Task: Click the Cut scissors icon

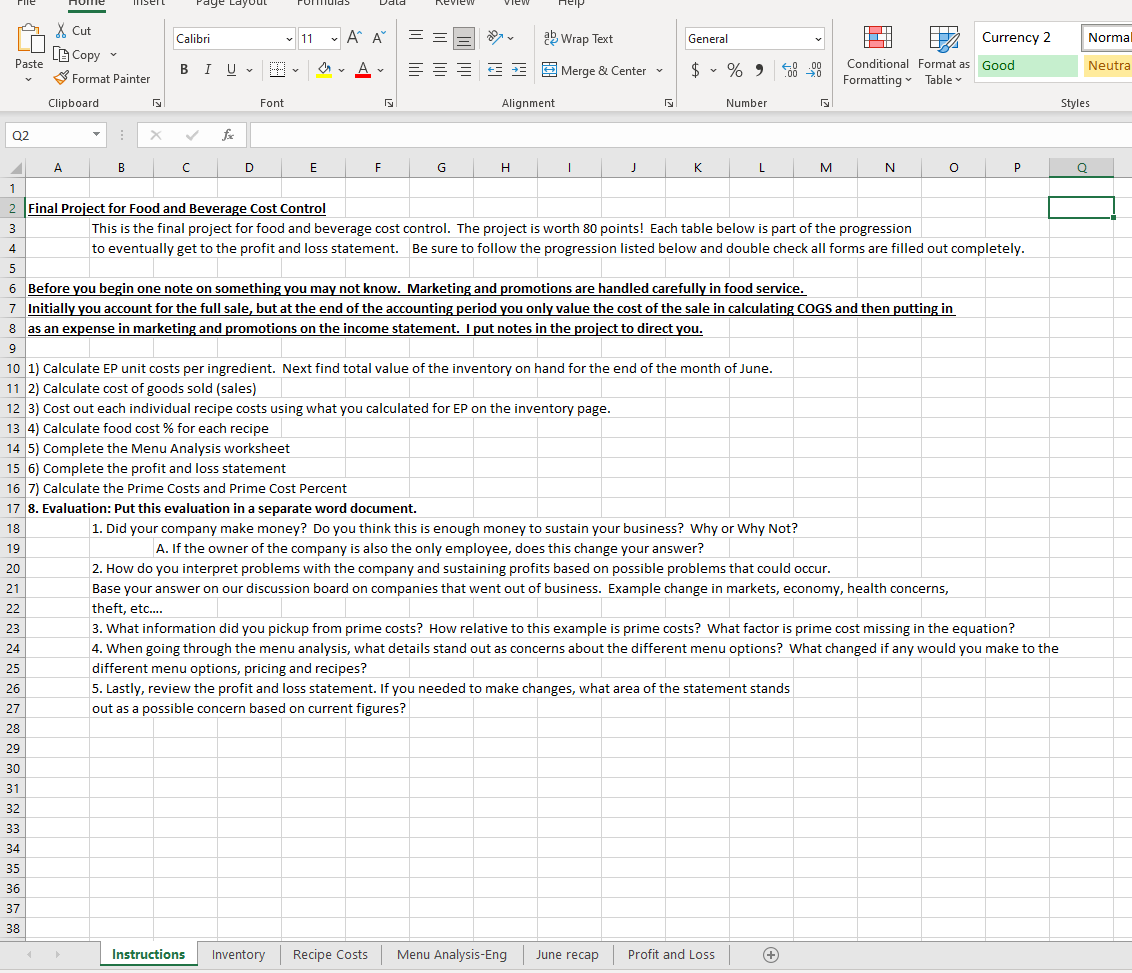Action: pos(61,30)
